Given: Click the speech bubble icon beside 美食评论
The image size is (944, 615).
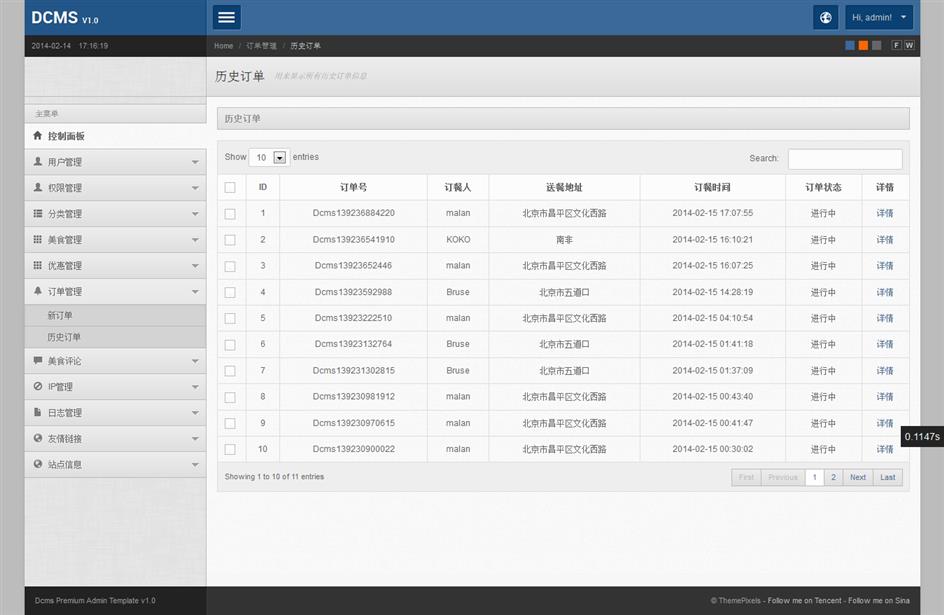Looking at the screenshot, I should pos(38,360).
